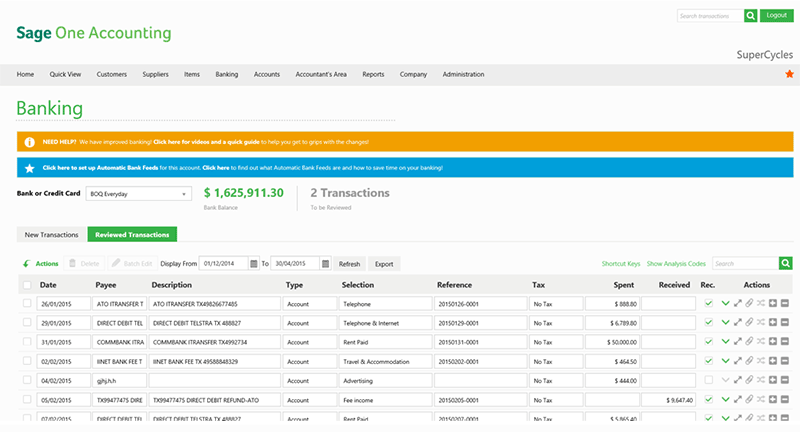Click the plus icon for the 04/02/2015 Advertising row
Image resolution: width=800 pixels, height=432 pixels.
(x=773, y=380)
